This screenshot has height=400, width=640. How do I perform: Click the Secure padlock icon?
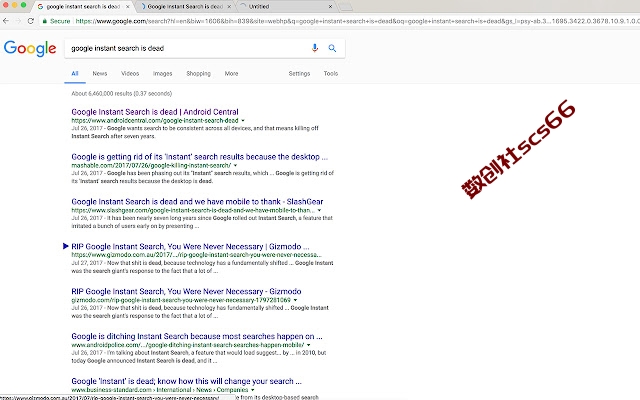[x=44, y=21]
